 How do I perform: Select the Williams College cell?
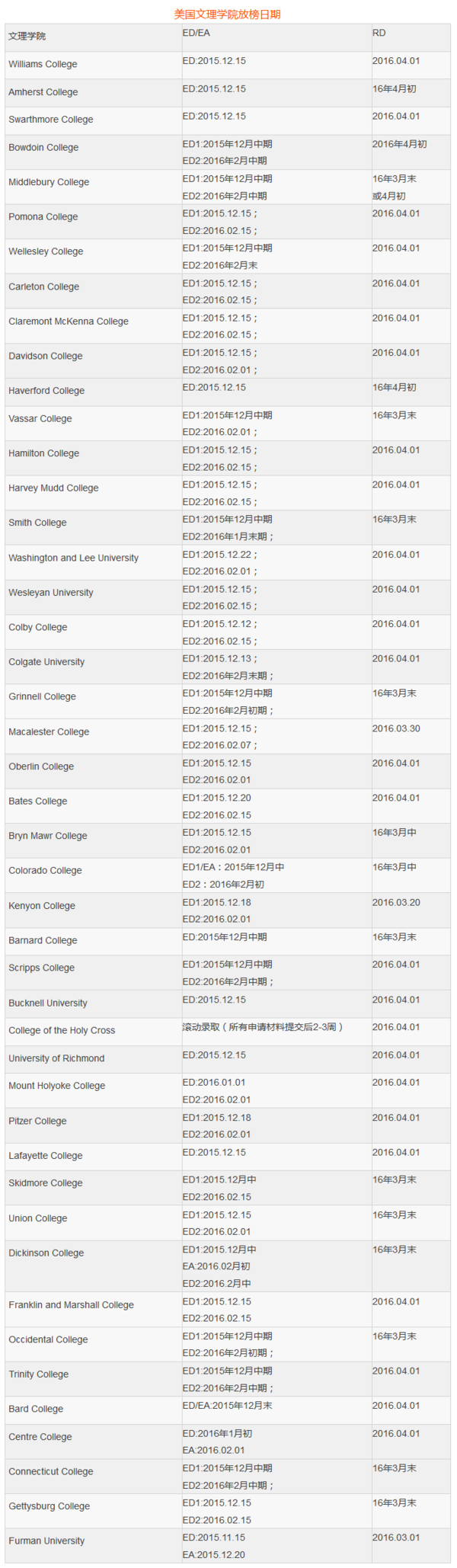click(43, 65)
